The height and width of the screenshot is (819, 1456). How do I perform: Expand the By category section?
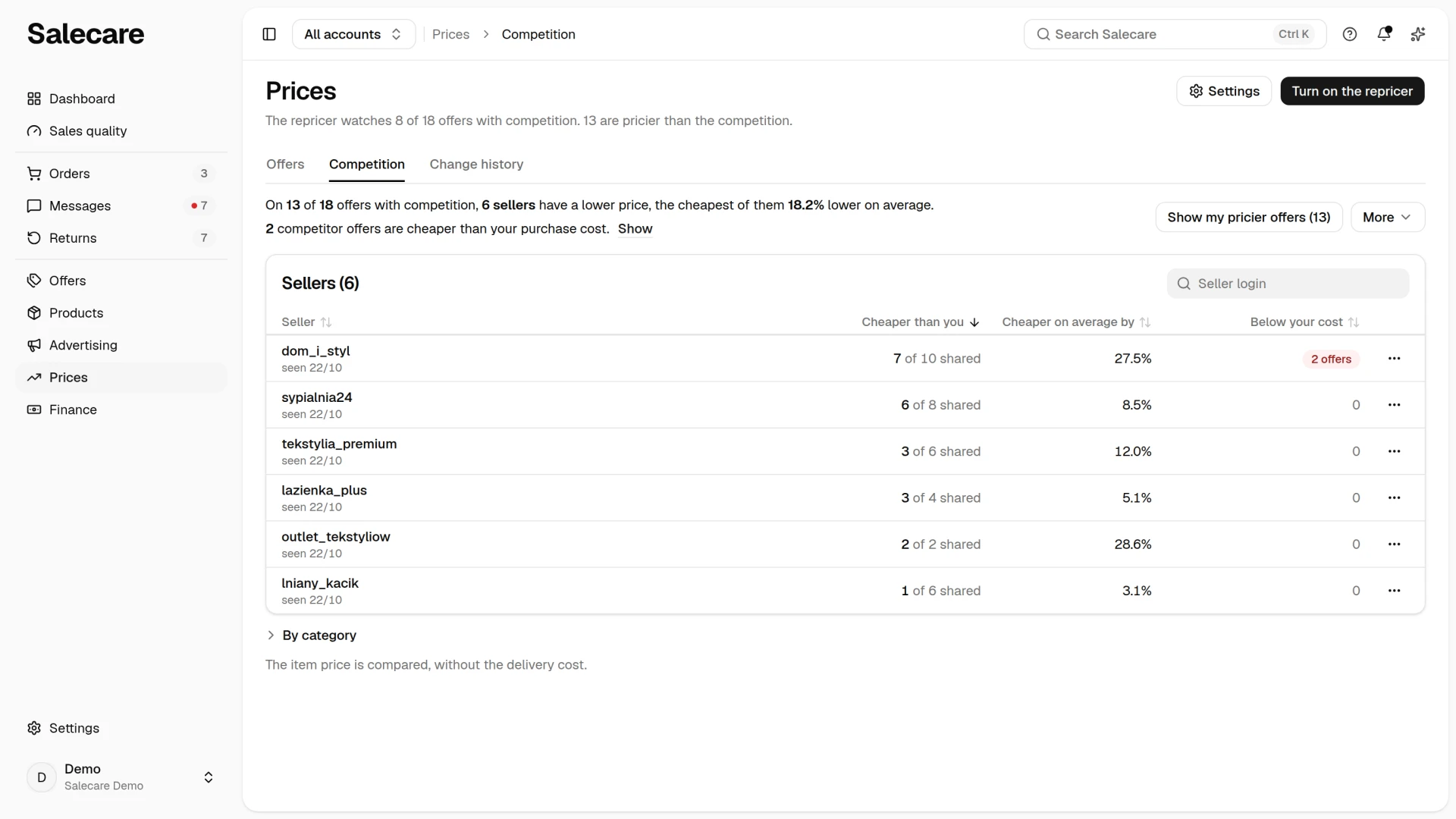[312, 635]
